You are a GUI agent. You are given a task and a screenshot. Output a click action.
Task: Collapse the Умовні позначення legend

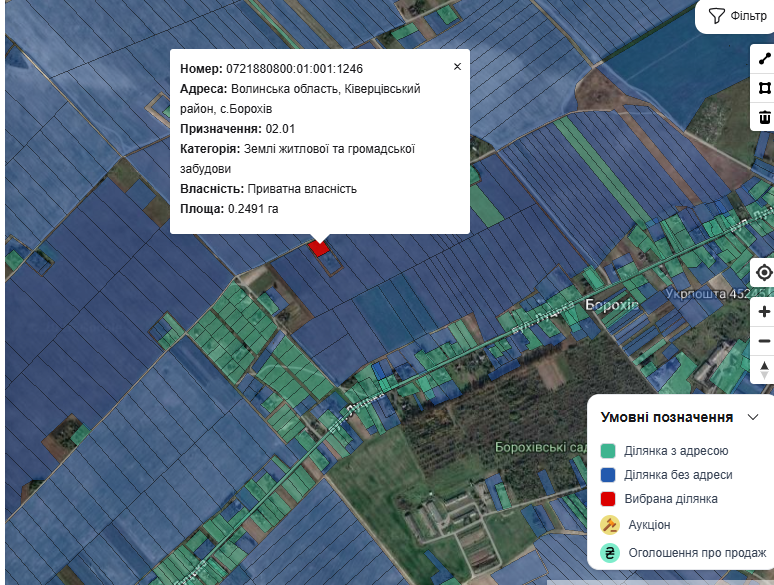tap(753, 417)
